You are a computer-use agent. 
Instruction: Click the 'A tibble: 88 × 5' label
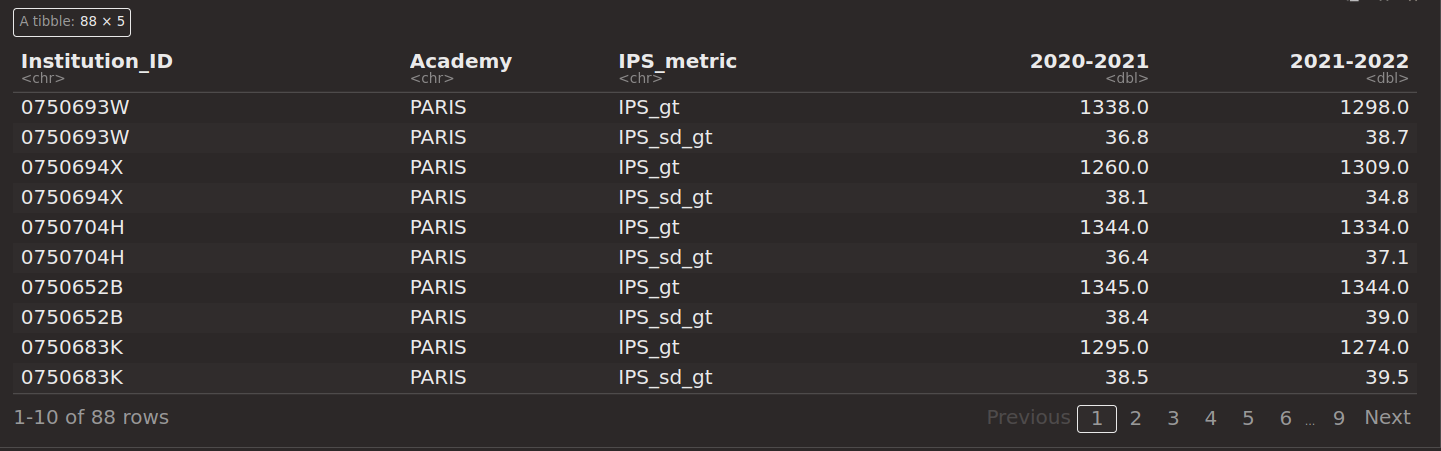[x=72, y=21]
